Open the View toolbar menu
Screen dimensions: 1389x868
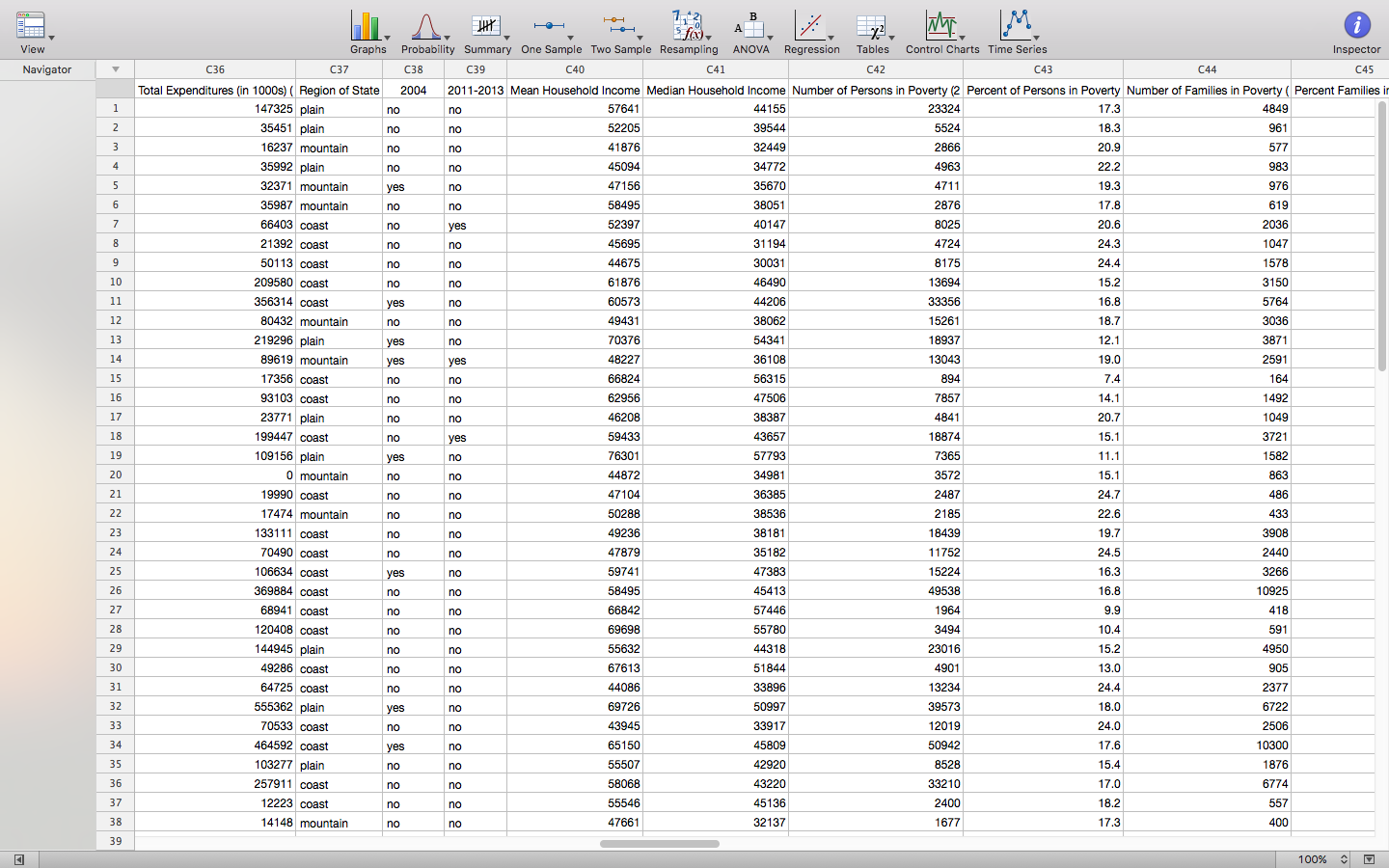(x=32, y=32)
